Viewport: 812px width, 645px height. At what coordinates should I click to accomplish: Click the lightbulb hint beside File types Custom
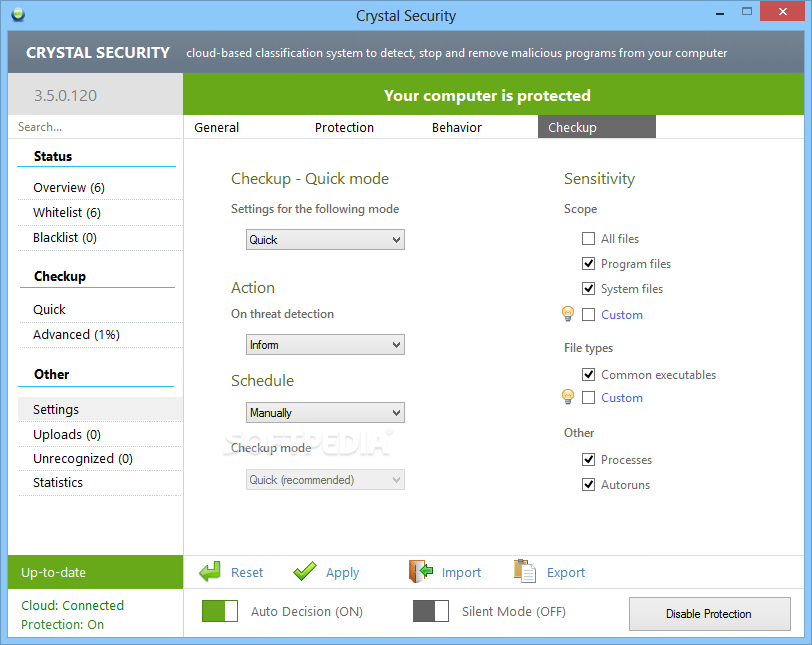(x=568, y=397)
